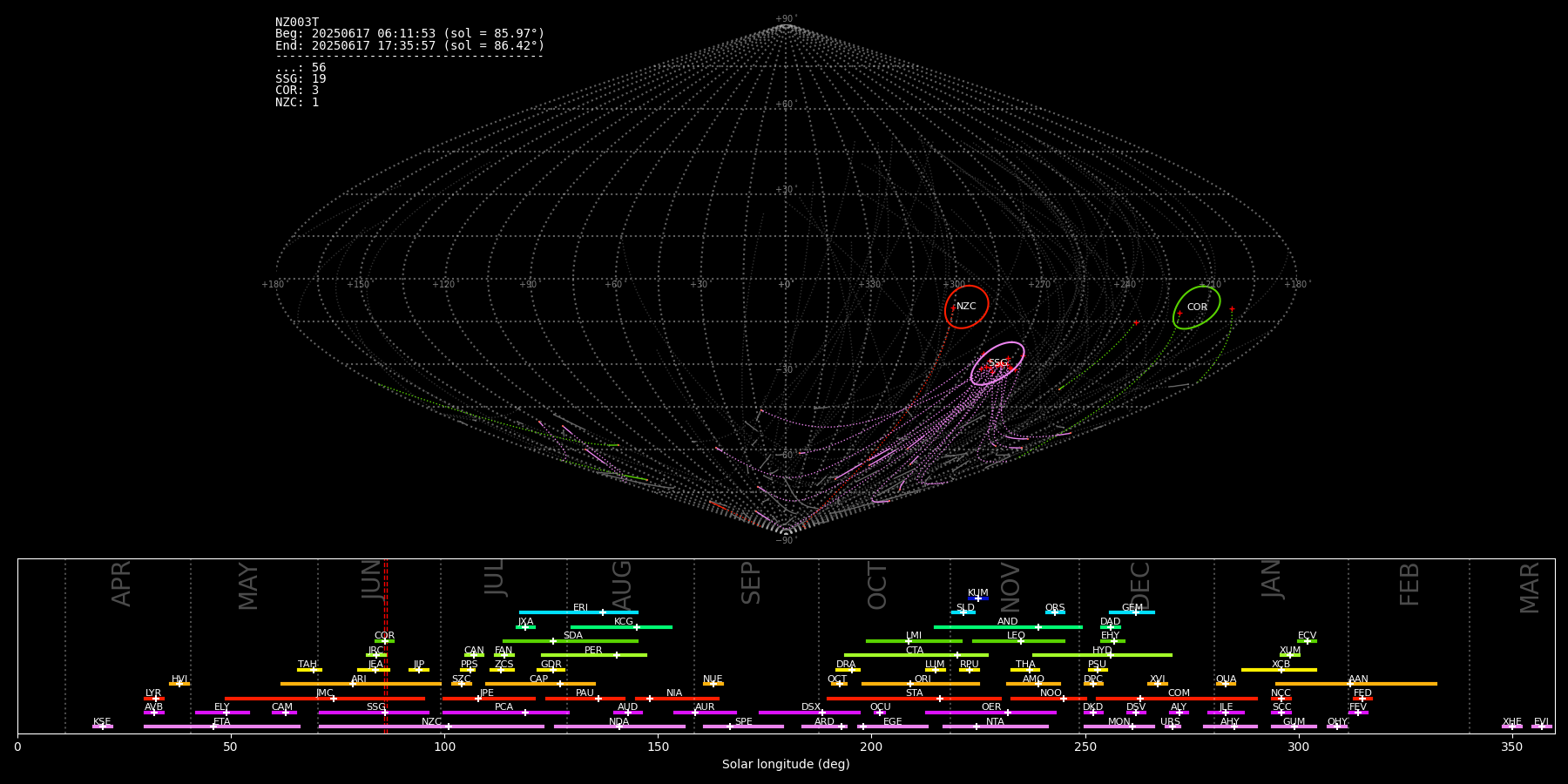Image resolution: width=1568 pixels, height=784 pixels.
Task: Click the ORI Orionids bar
Action: [921, 684]
